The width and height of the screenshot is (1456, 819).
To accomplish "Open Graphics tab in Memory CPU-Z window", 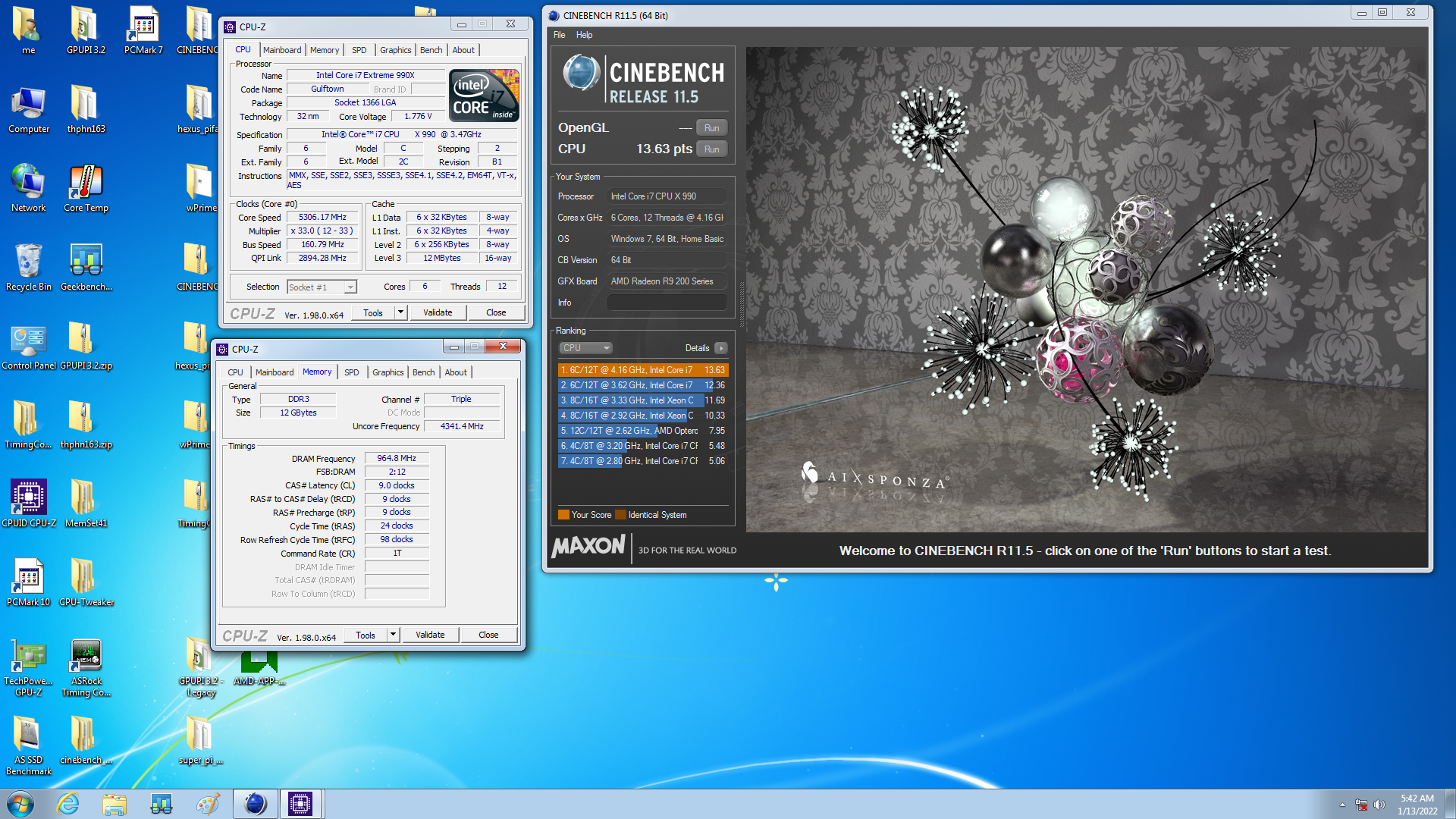I will (x=388, y=372).
